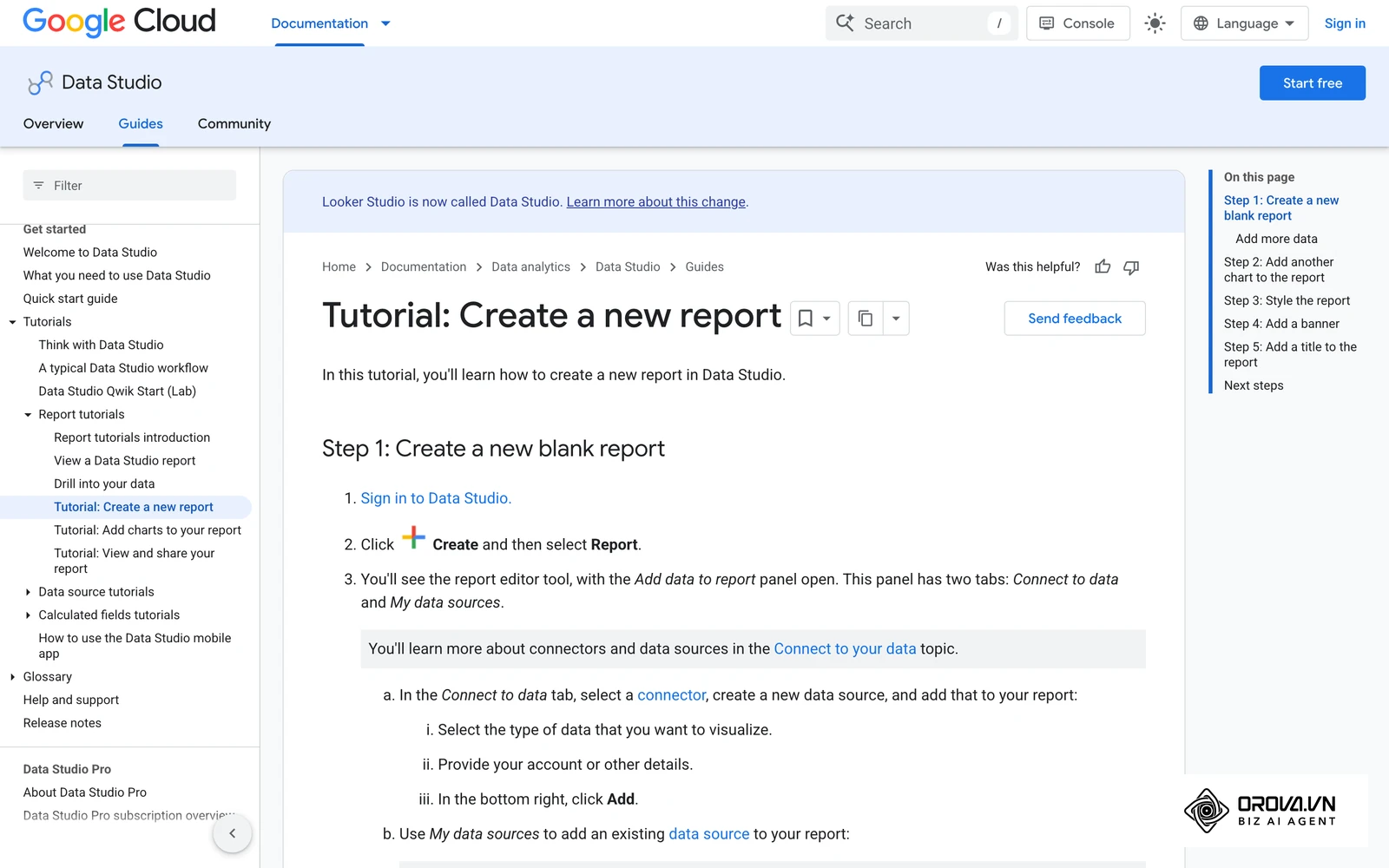This screenshot has height=868, width=1389.
Task: Expand the Documentation dropdown menu
Action: point(386,23)
